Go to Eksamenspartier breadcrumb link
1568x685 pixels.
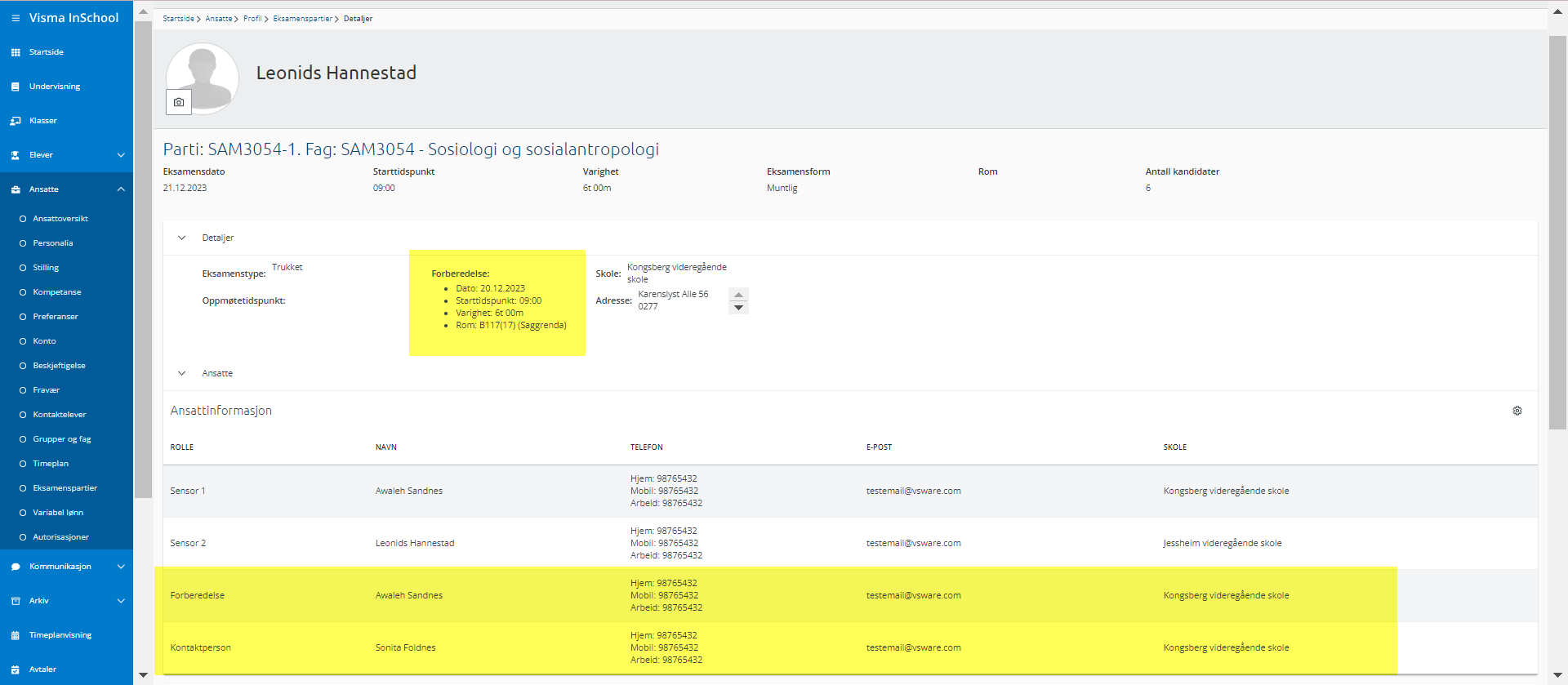point(302,19)
